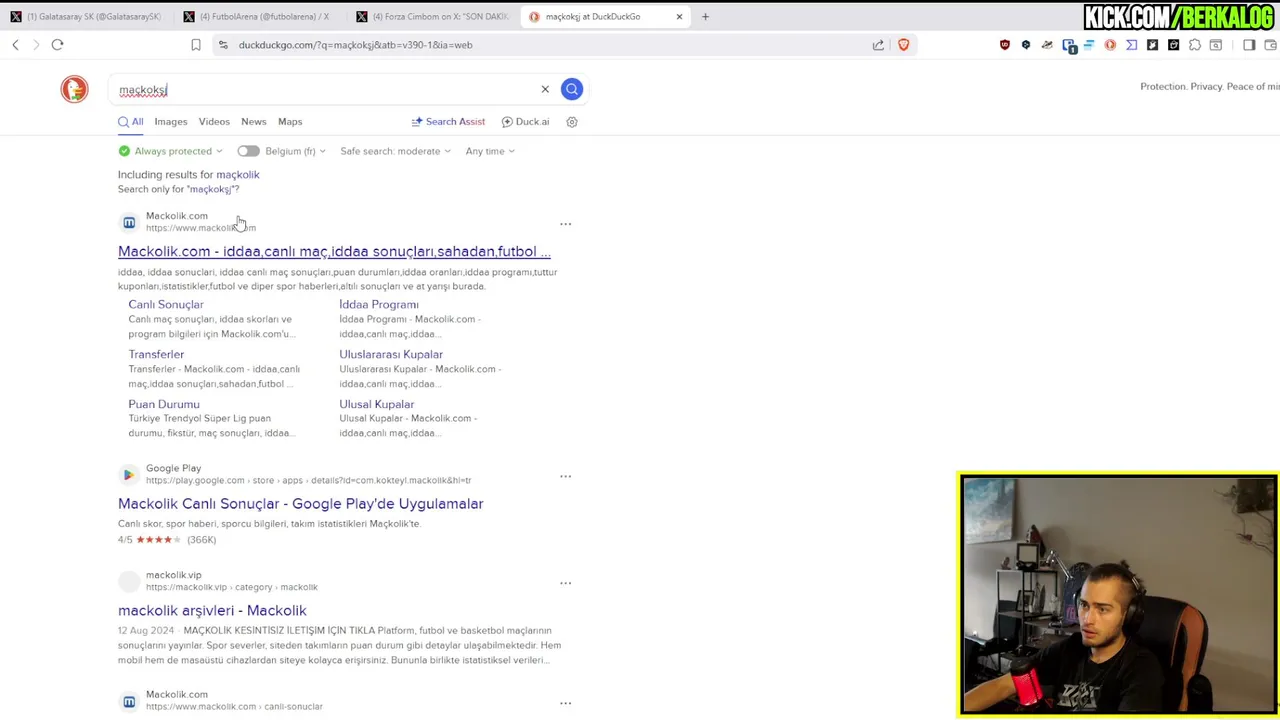Open Safe search: moderate dropdown
Screen dimensions: 1280x720
click(x=395, y=151)
